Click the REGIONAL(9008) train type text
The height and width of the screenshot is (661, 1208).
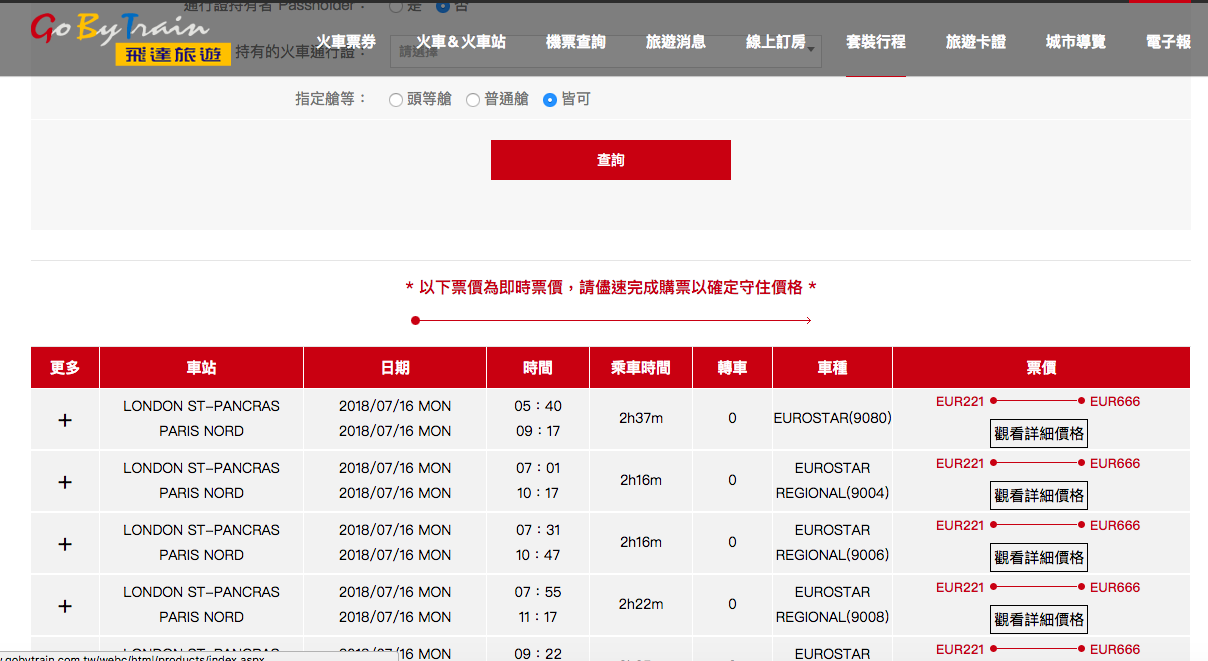click(832, 617)
